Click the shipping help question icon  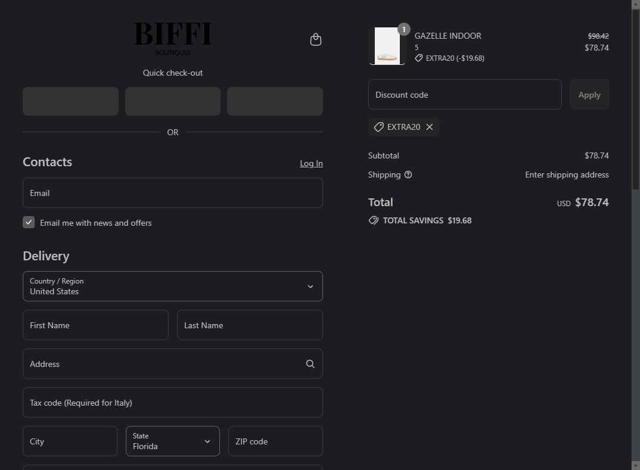[x=408, y=175]
